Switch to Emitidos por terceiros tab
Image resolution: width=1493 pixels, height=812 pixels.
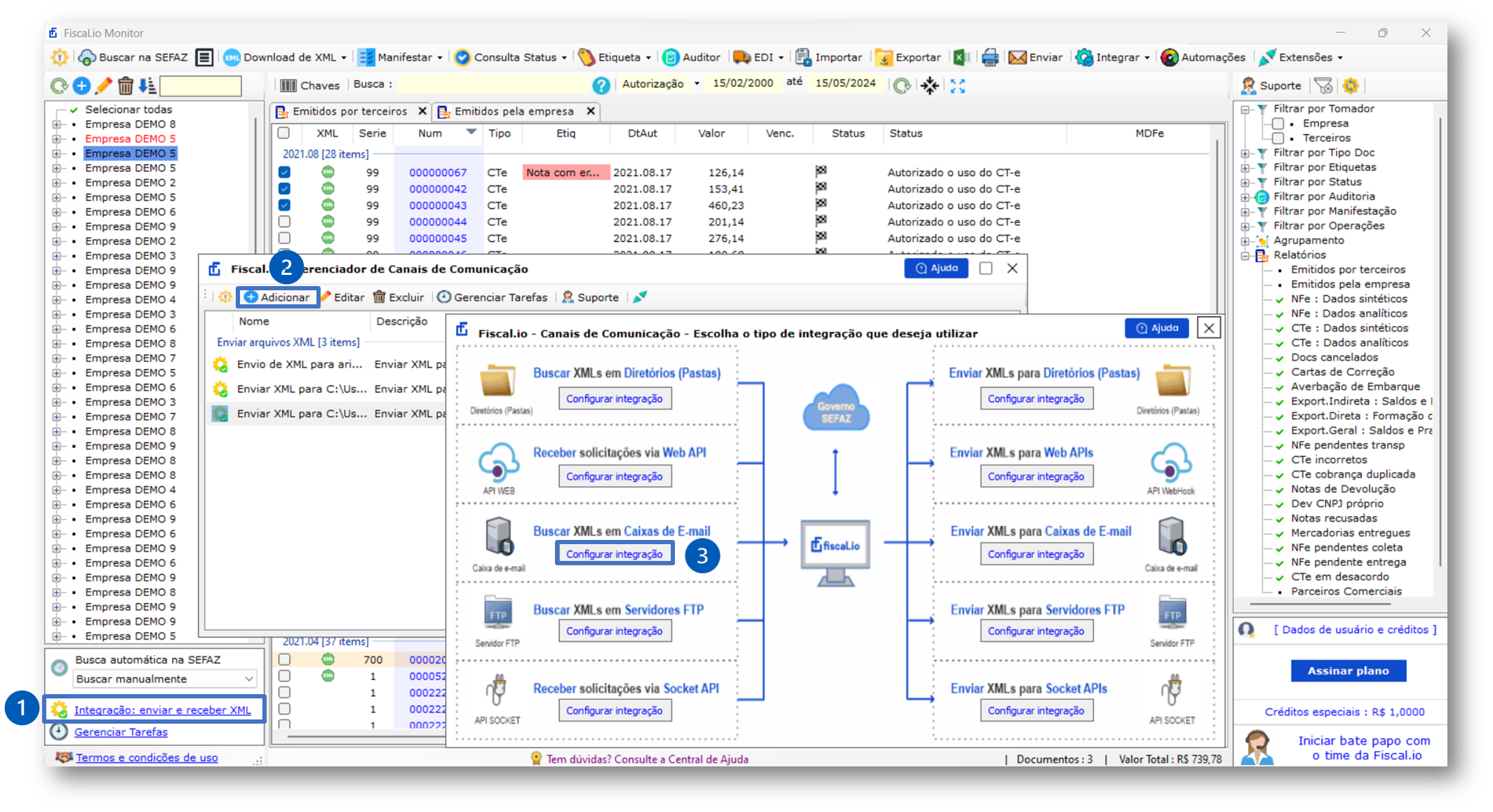349,111
